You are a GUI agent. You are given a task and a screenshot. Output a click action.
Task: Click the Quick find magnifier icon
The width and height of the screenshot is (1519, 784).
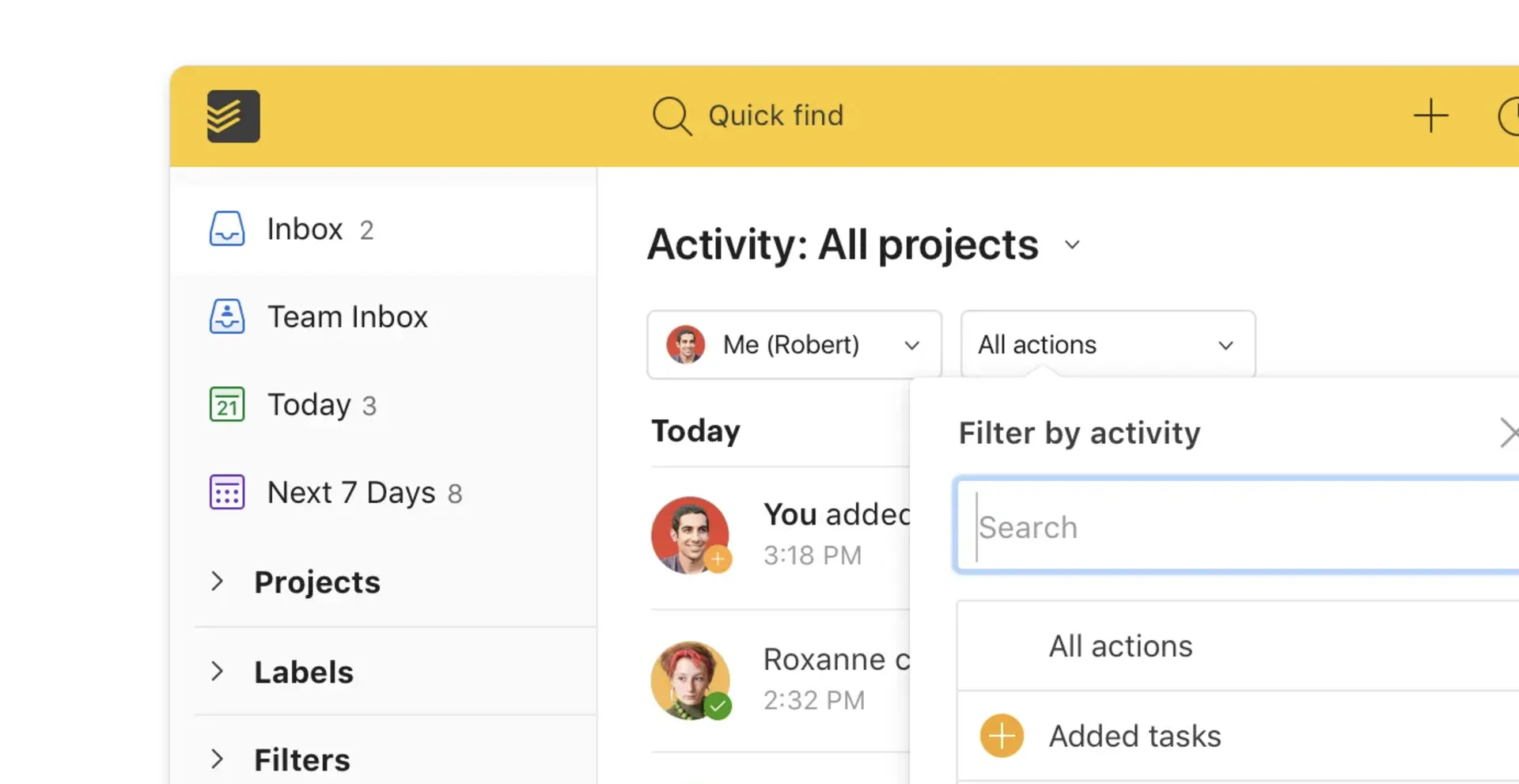point(671,116)
